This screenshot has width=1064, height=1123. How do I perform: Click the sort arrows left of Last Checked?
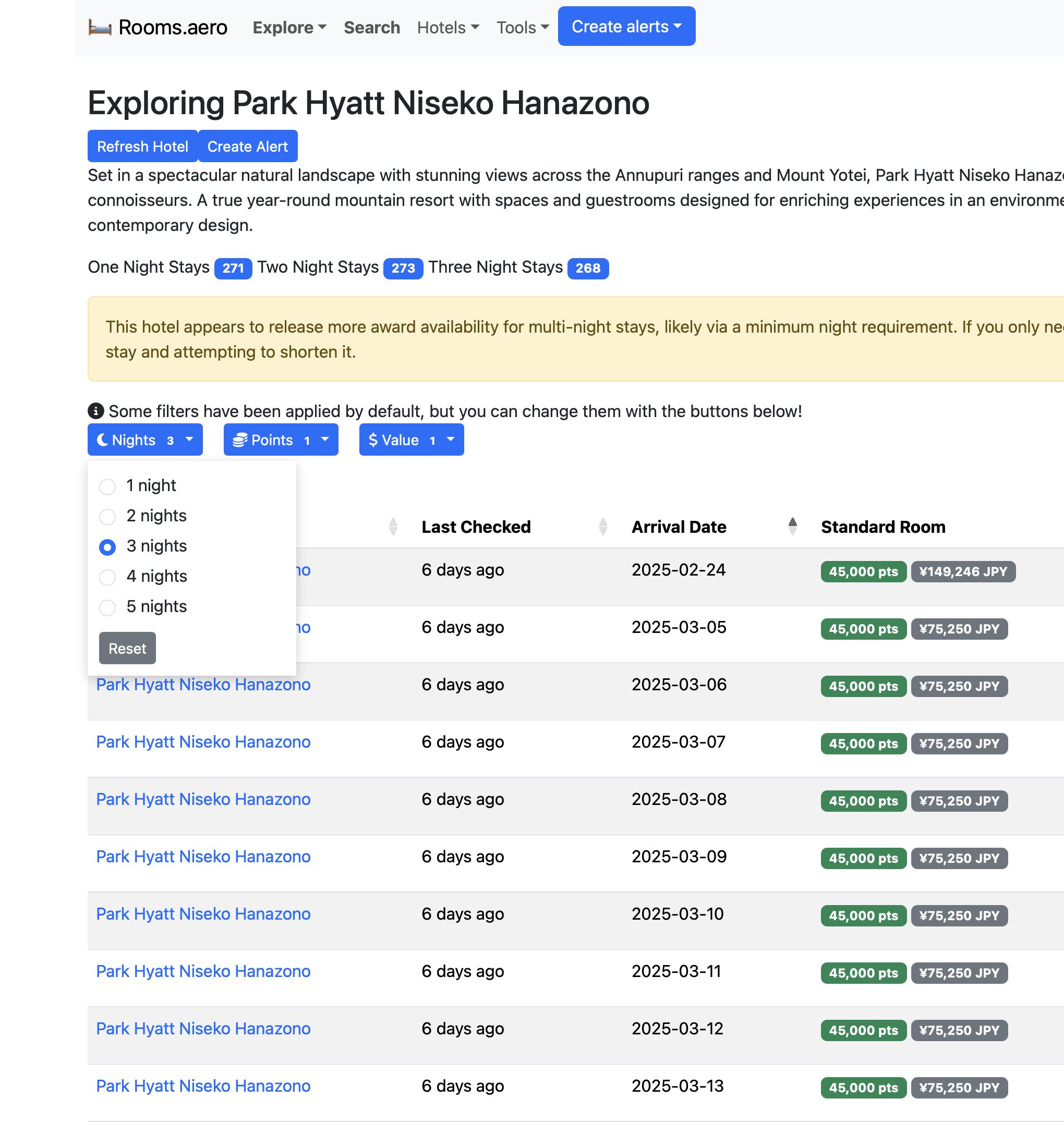tap(393, 527)
